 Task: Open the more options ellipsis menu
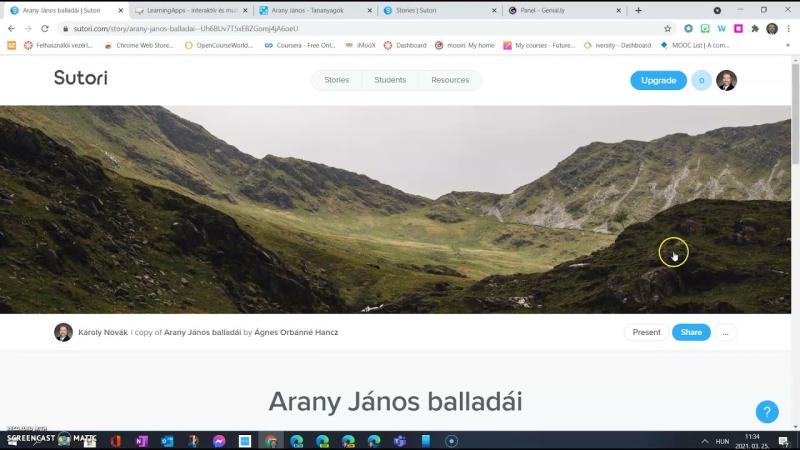coord(725,332)
